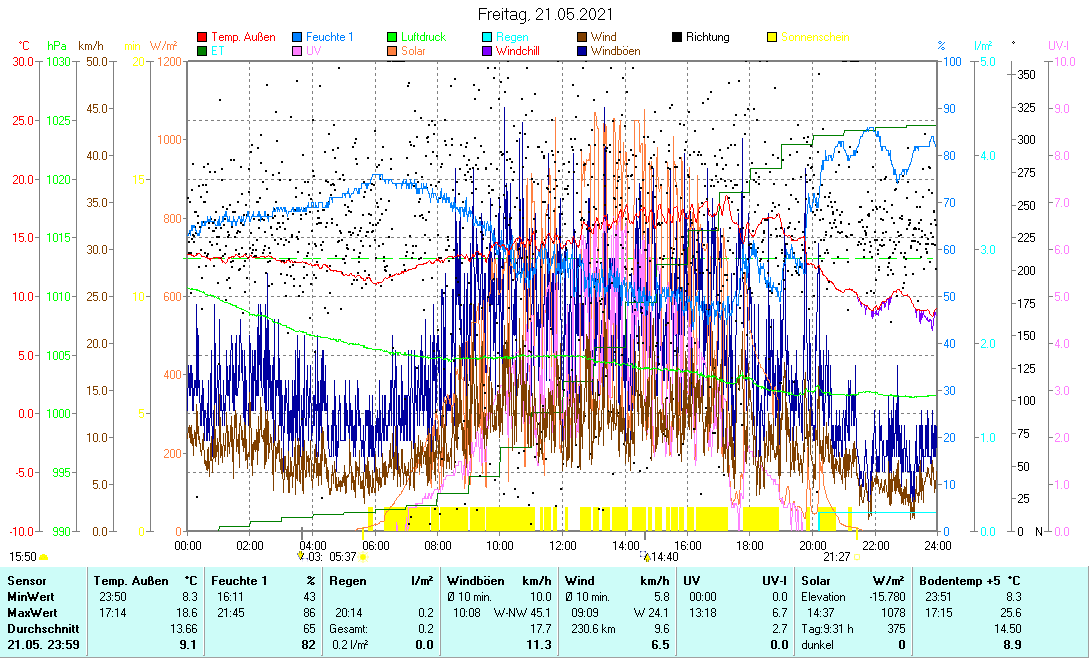Click the MaxWert row label
Image resolution: width=1089 pixels, height=658 pixels.
[31, 612]
